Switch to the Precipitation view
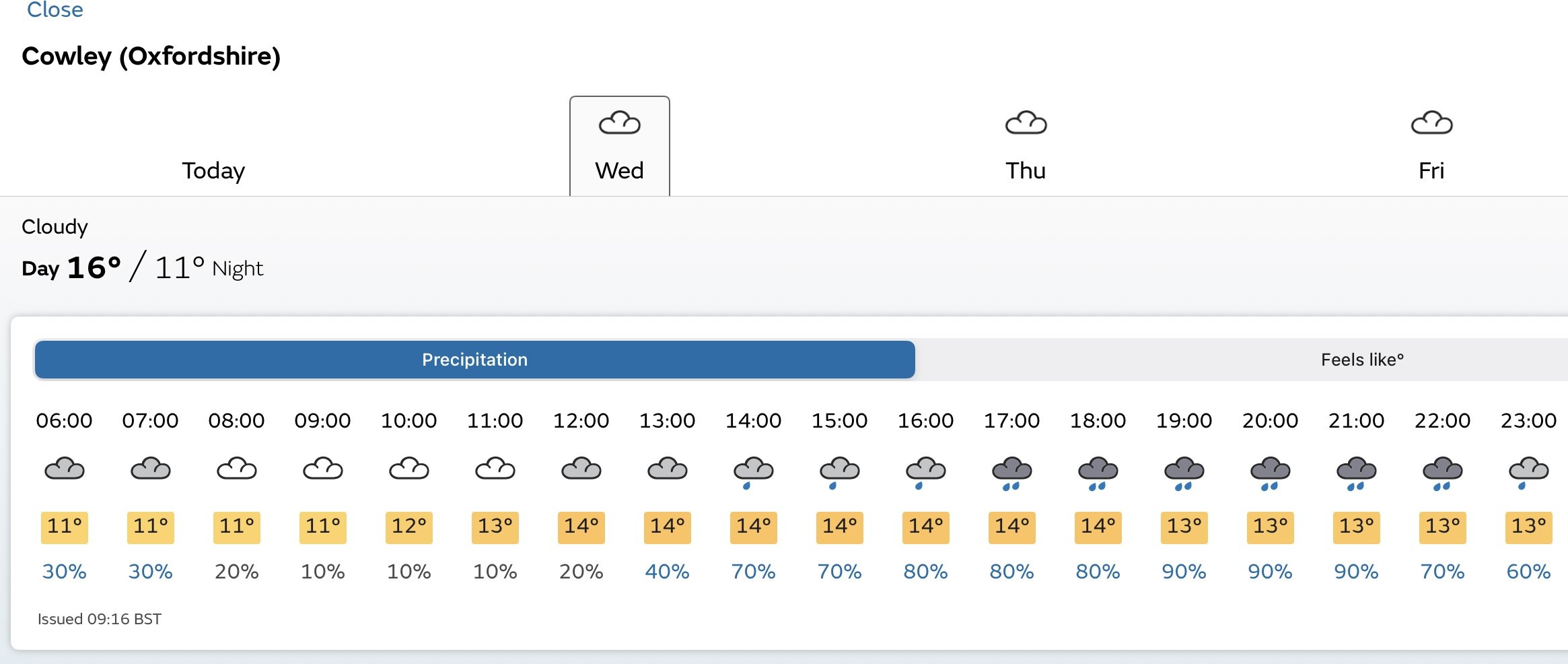This screenshot has width=1568, height=664. pos(474,360)
